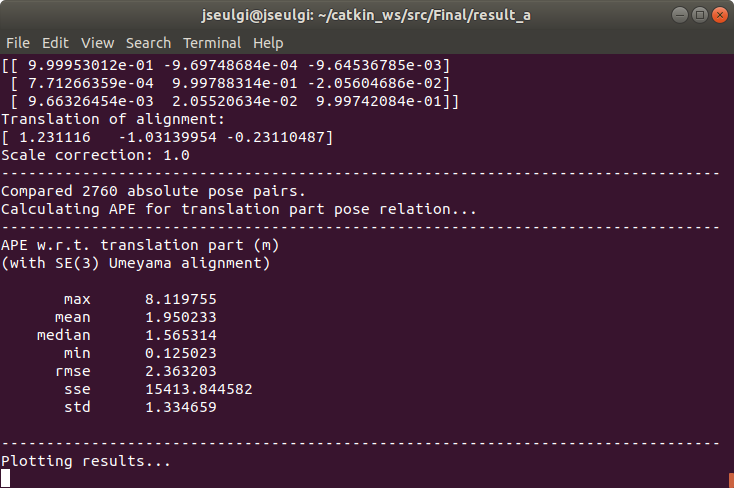This screenshot has height=488, width=734.
Task: Minimize the terminal window
Action: coord(679,15)
